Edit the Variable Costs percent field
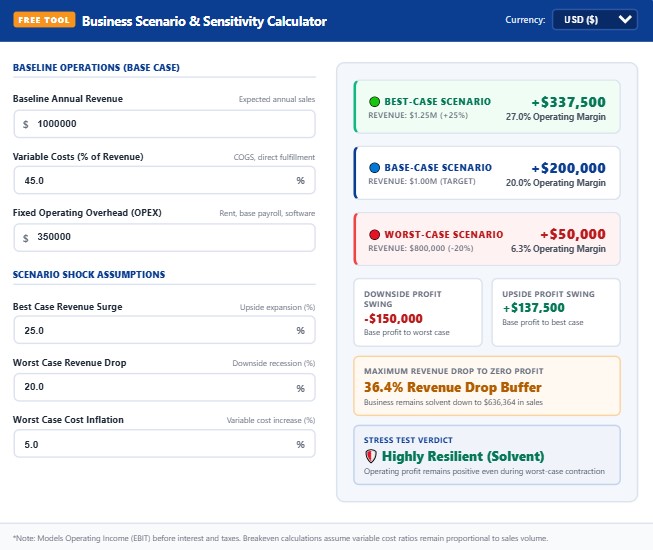Screen dimensions: 653x550 [164, 180]
